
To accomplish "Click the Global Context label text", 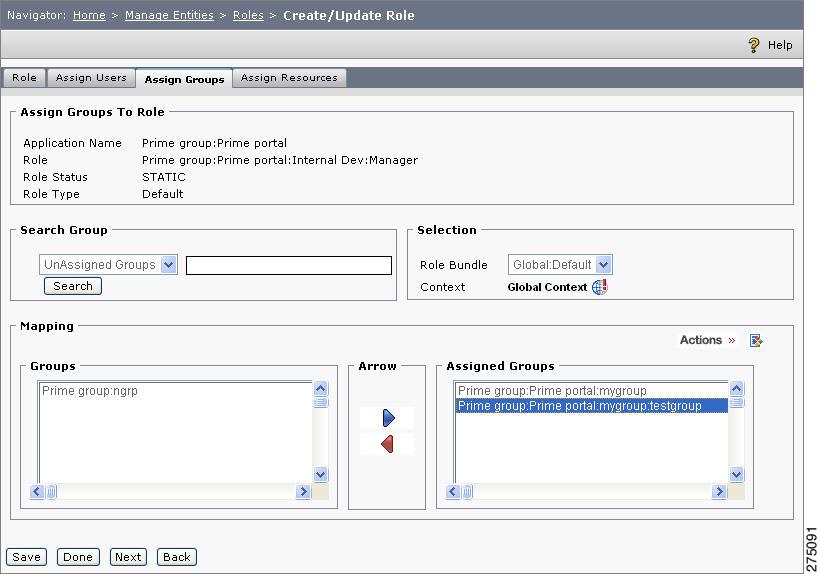I will 547,287.
